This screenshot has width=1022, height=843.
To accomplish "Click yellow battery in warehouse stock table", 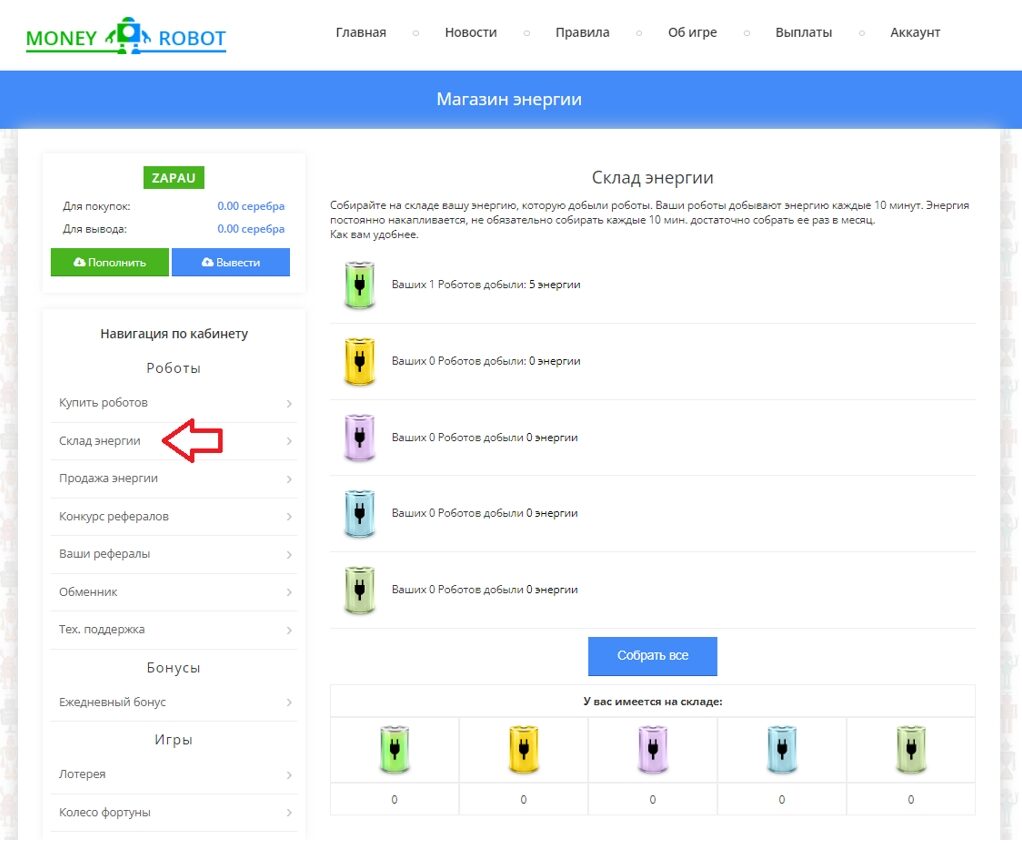I will (x=523, y=749).
